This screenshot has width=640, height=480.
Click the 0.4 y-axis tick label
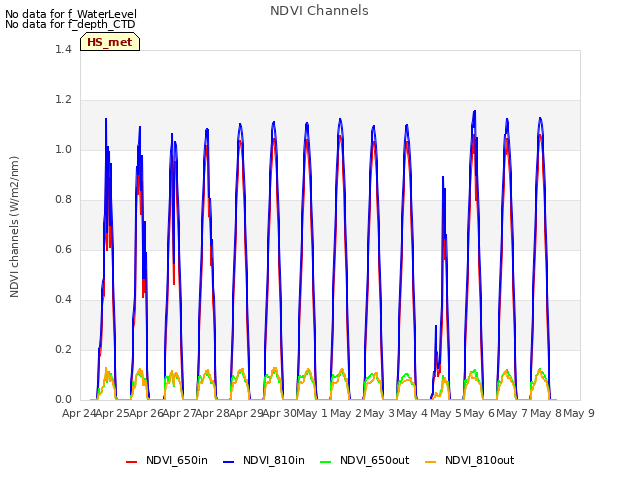(63, 300)
